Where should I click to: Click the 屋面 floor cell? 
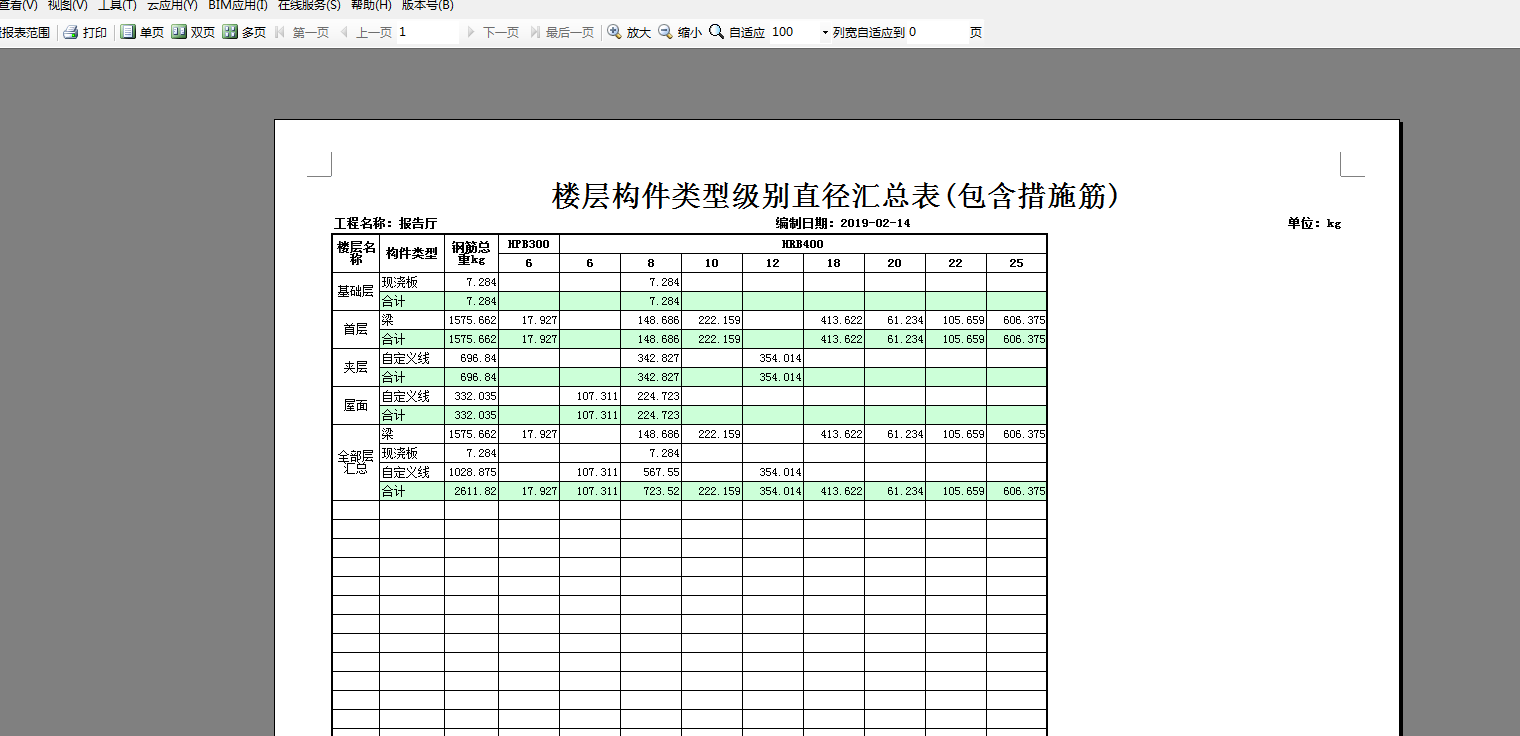tap(356, 406)
